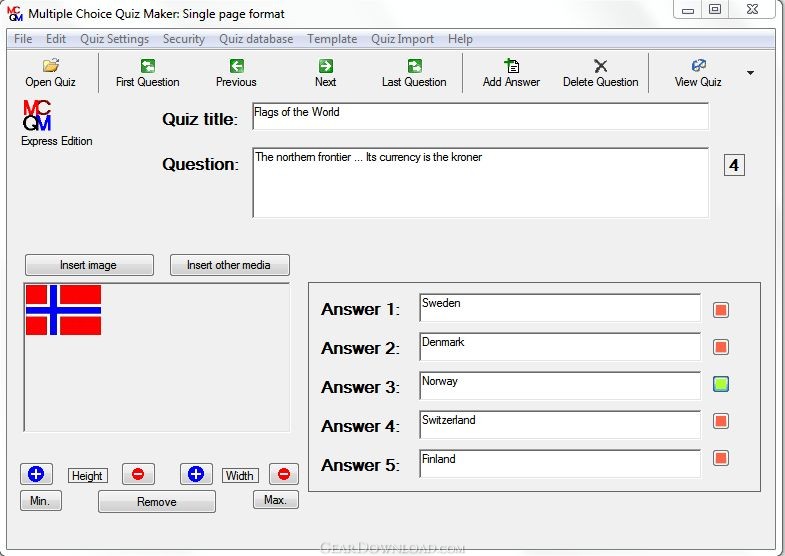Decrease image width with the minus button

[x=283, y=474]
